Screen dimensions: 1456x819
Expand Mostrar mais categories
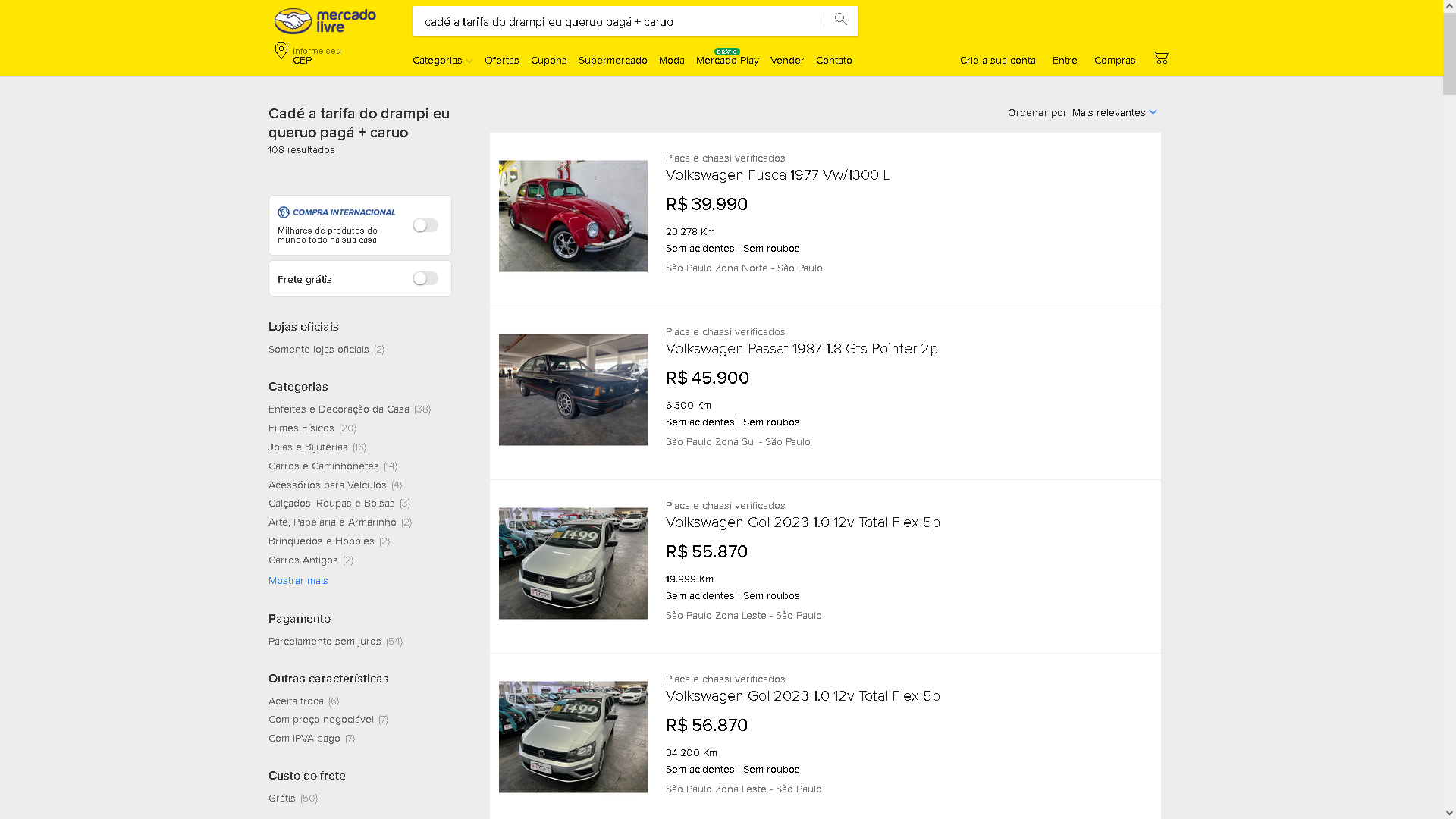coord(298,580)
